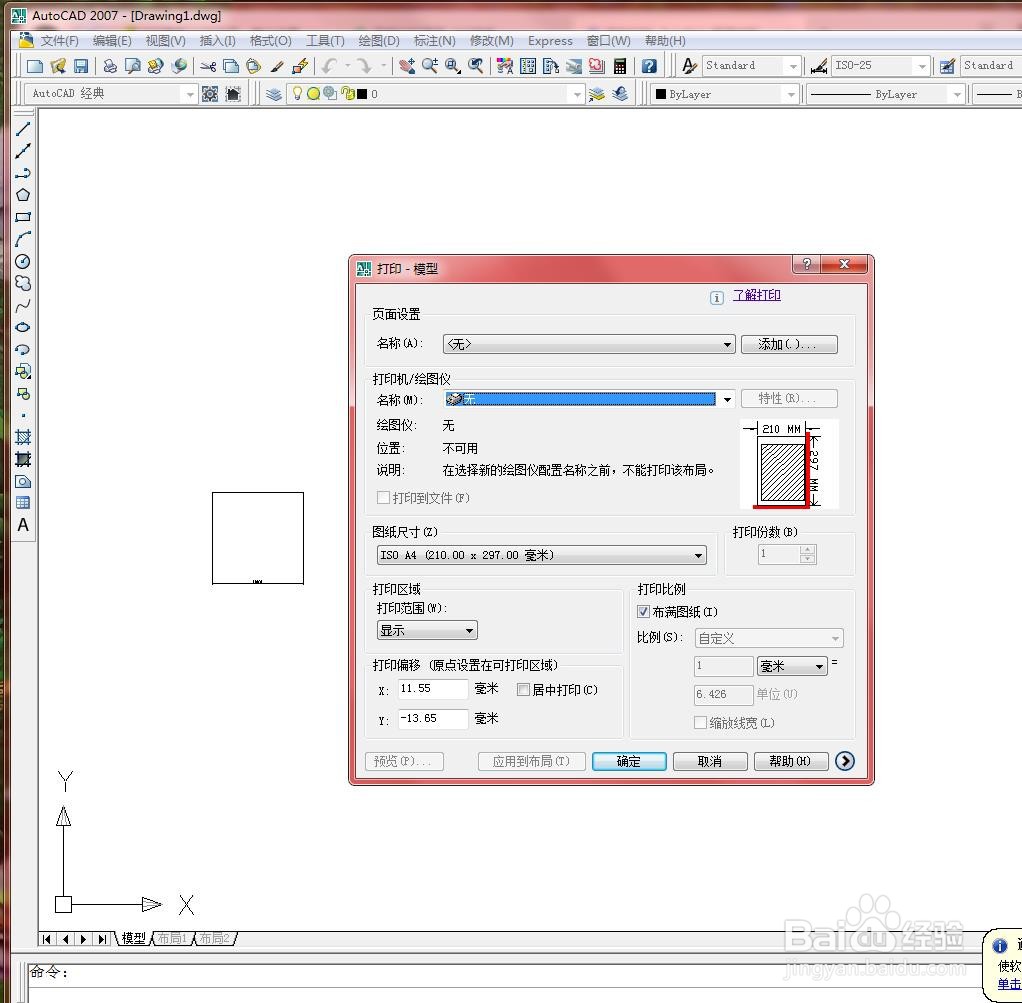Open the AutoCAD 经典 workspace dropdown
The width and height of the screenshot is (1022, 1003).
(x=110, y=94)
